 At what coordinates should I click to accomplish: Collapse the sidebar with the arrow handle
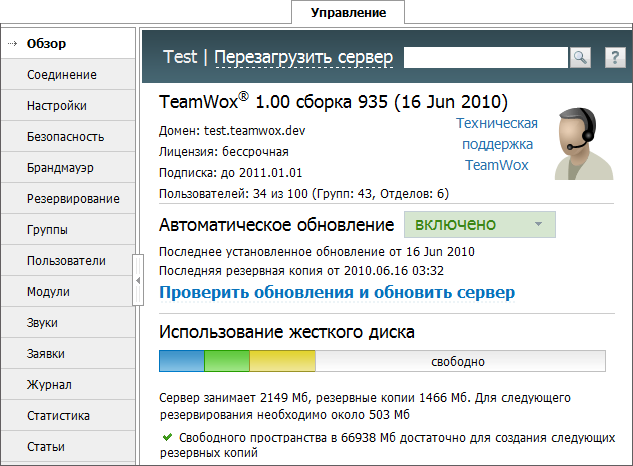pyautogui.click(x=138, y=280)
